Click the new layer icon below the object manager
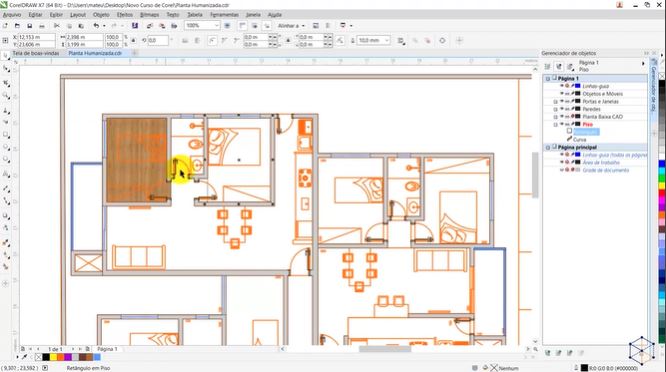 (x=547, y=353)
